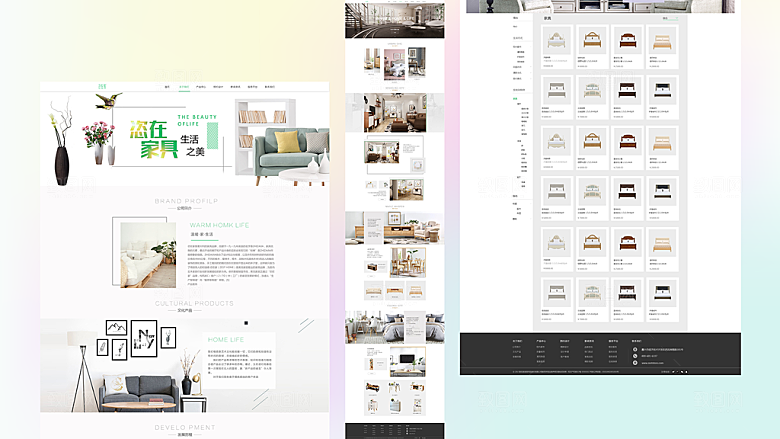Screen dimensions: 780x439
Task: Open the black bed product in the second row
Action: pyautogui.click(x=663, y=97)
